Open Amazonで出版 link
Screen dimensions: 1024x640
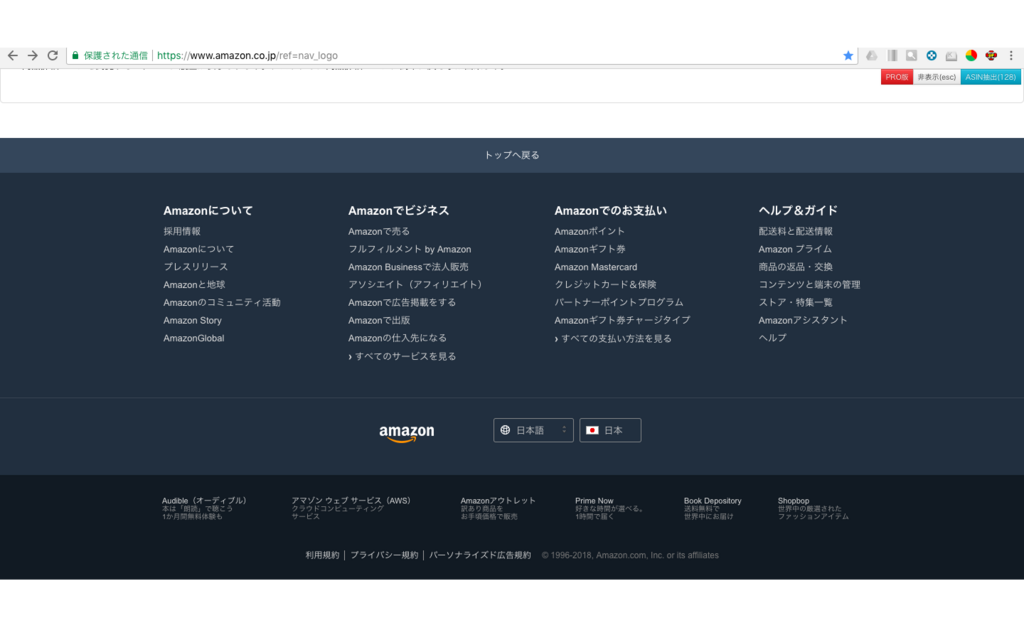(x=379, y=320)
